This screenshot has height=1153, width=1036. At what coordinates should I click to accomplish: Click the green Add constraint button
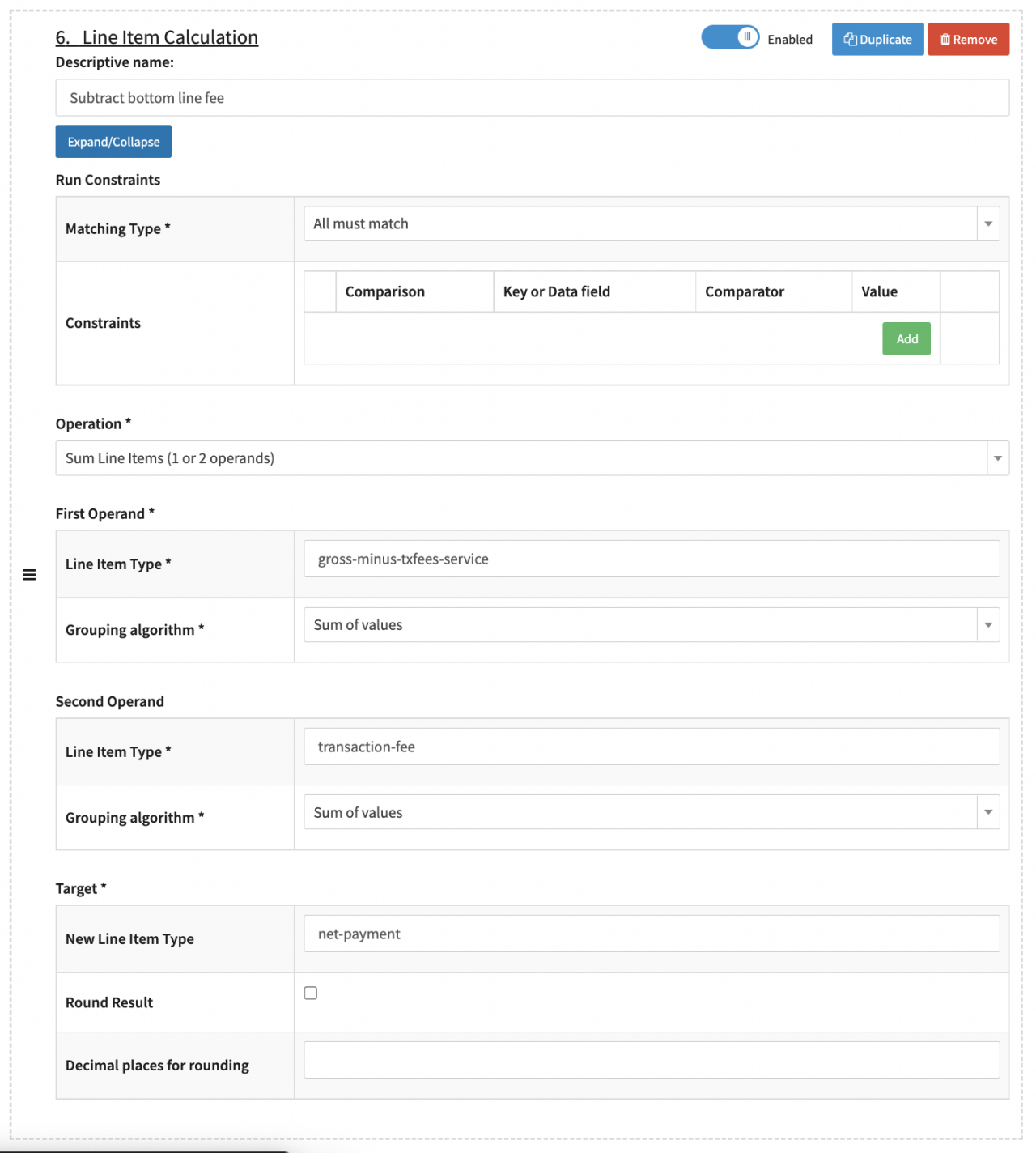(906, 339)
